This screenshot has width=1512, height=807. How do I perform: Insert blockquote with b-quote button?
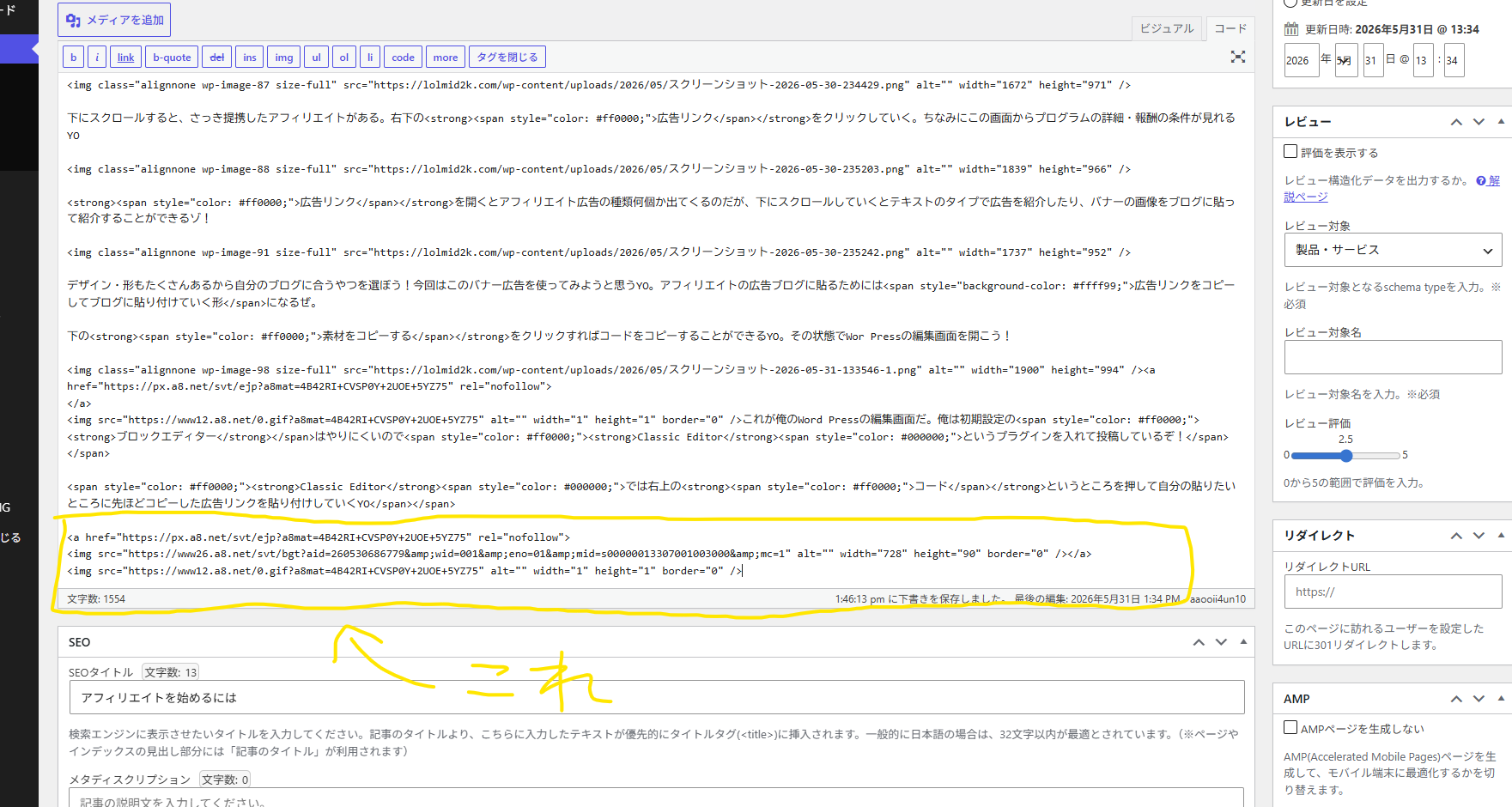(172, 58)
